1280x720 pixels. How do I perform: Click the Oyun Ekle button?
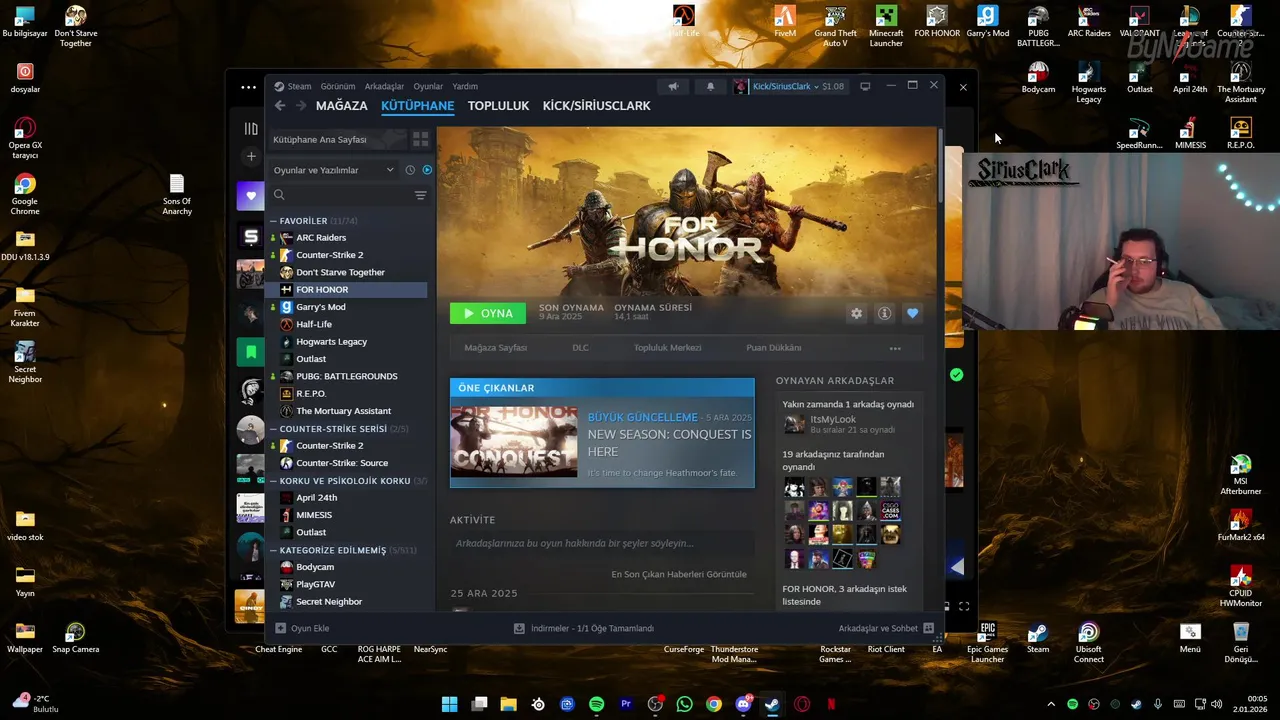coord(302,628)
